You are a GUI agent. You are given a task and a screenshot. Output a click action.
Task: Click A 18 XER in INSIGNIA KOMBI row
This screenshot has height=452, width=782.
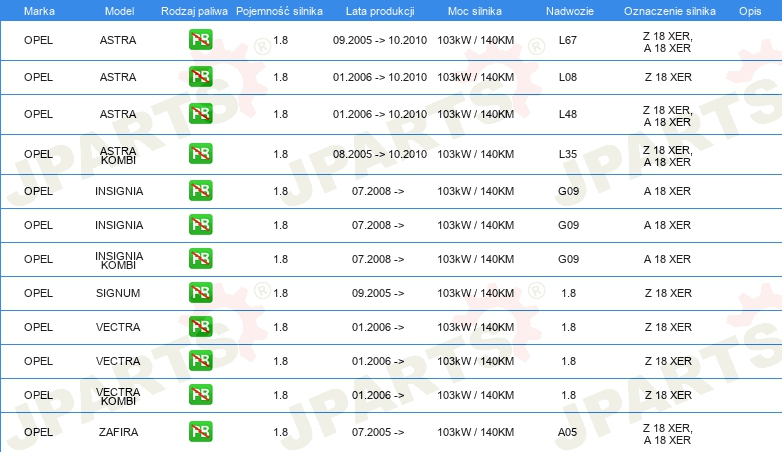tap(667, 259)
